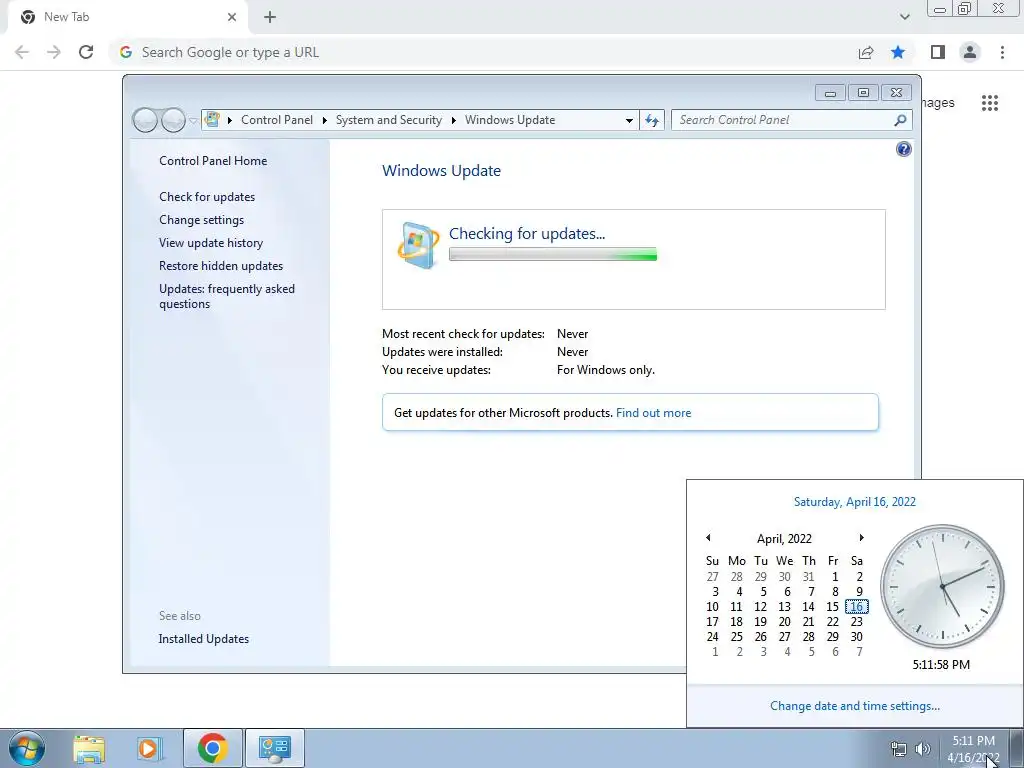Click the Windows Update help icon
The image size is (1024, 768).
(x=903, y=150)
